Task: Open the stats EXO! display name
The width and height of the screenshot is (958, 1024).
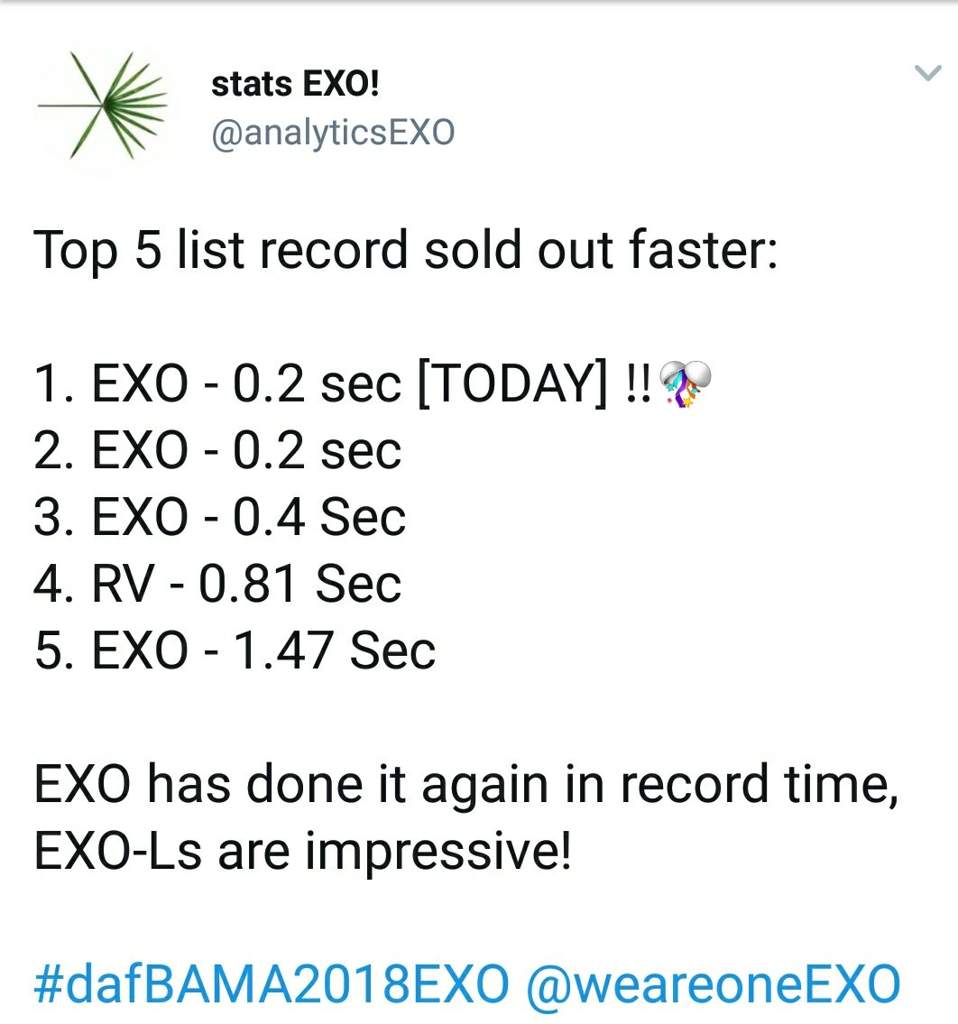Action: click(x=295, y=84)
